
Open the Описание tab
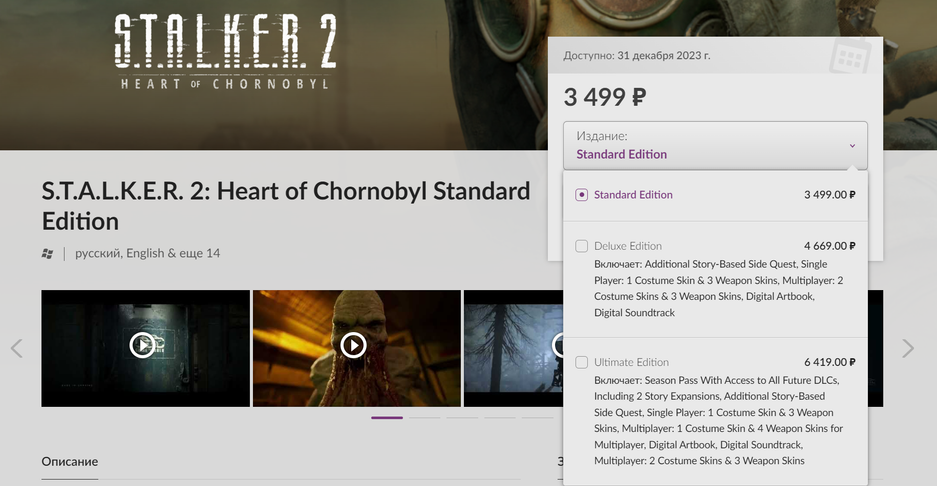(x=70, y=462)
